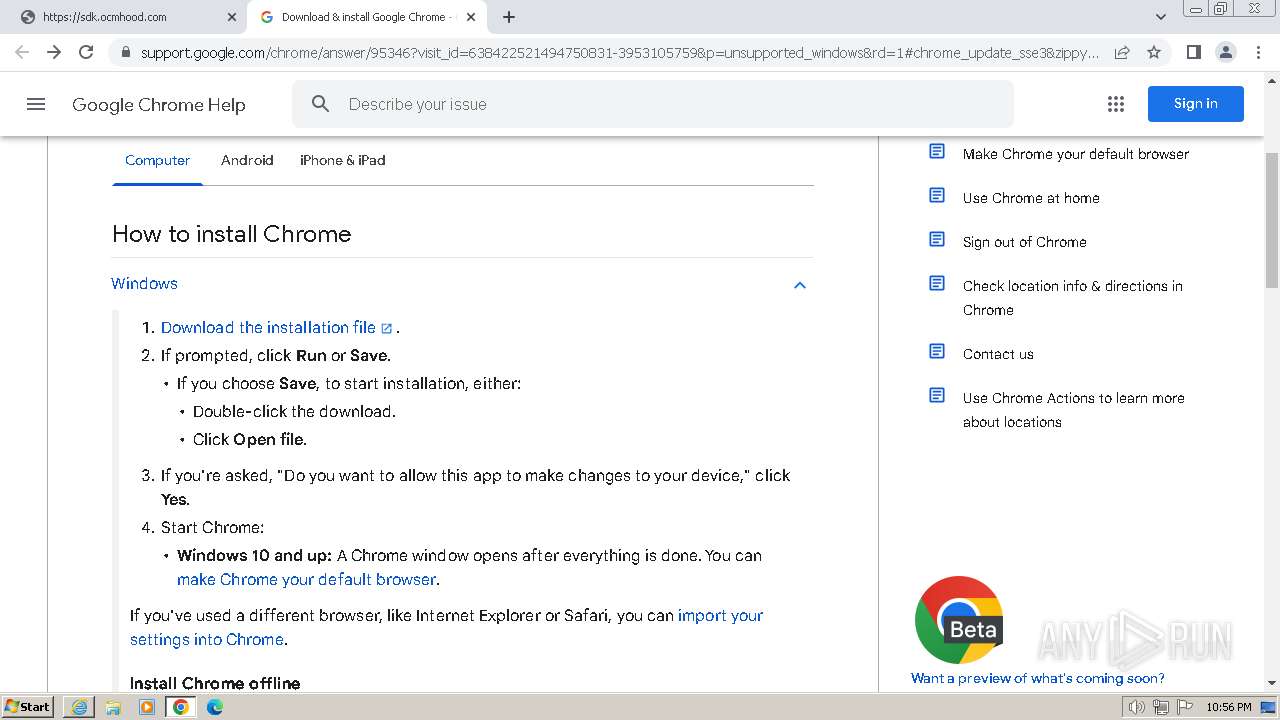Open the Google apps grid

(1116, 104)
